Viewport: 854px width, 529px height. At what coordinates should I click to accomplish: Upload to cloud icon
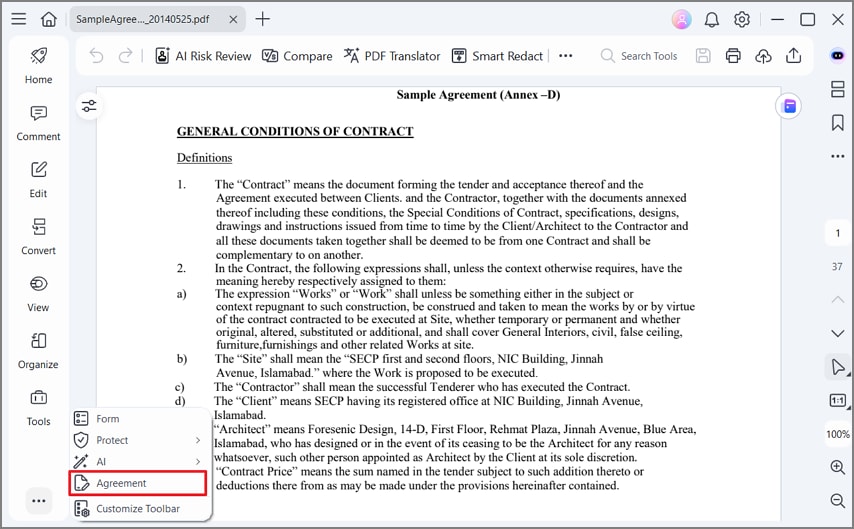tap(763, 56)
